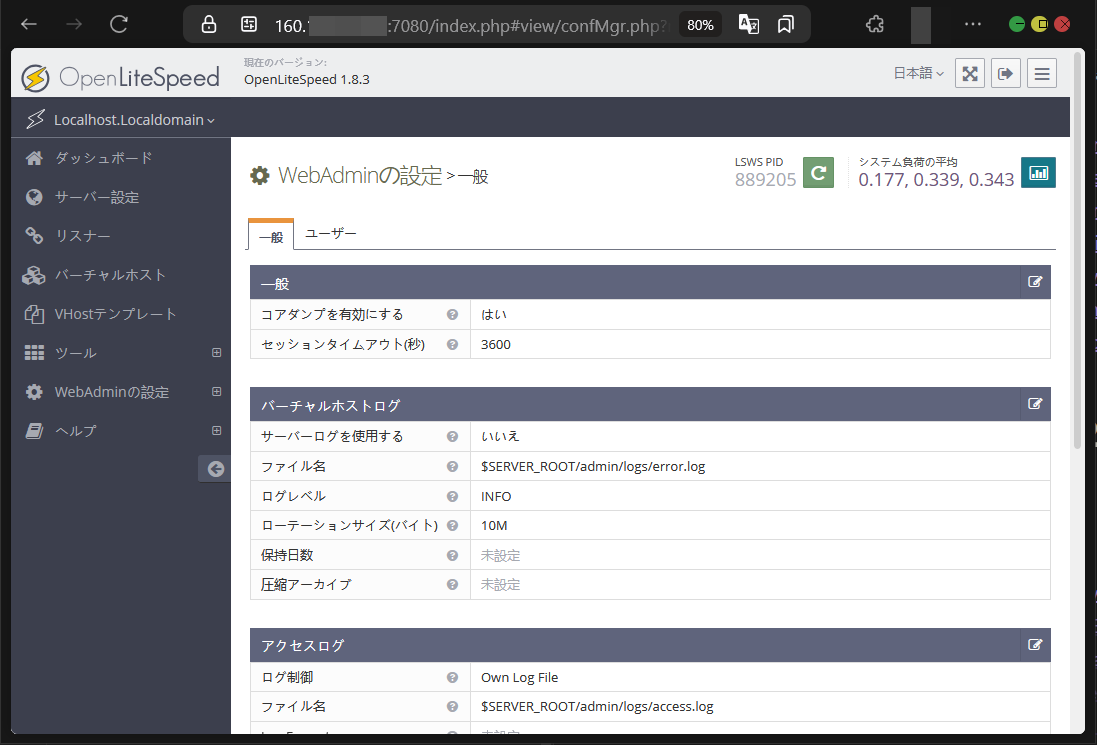
Task: Expand the Help (ヘルプ) plus icon
Action: tap(217, 431)
